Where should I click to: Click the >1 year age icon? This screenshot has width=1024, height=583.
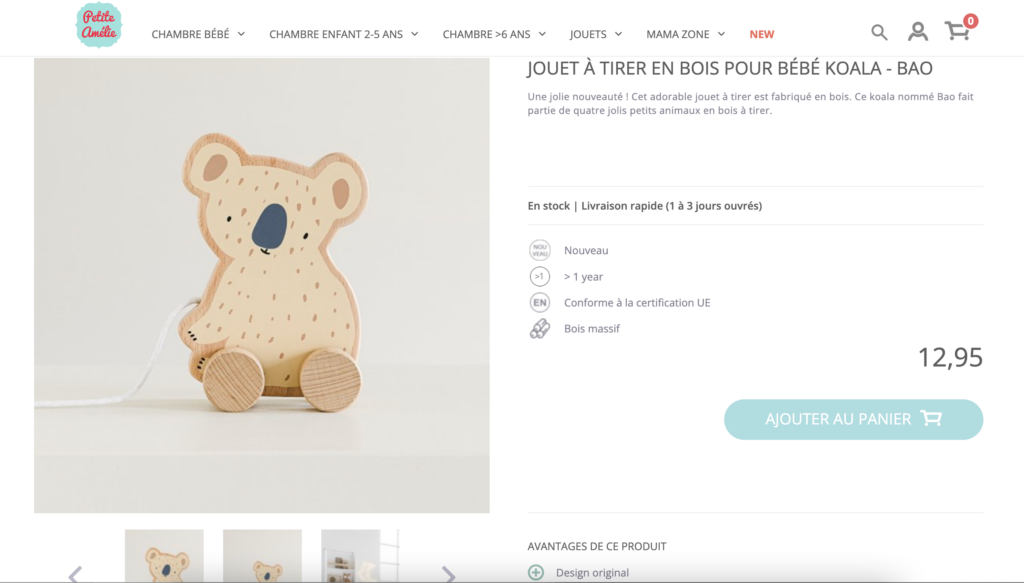pos(540,277)
